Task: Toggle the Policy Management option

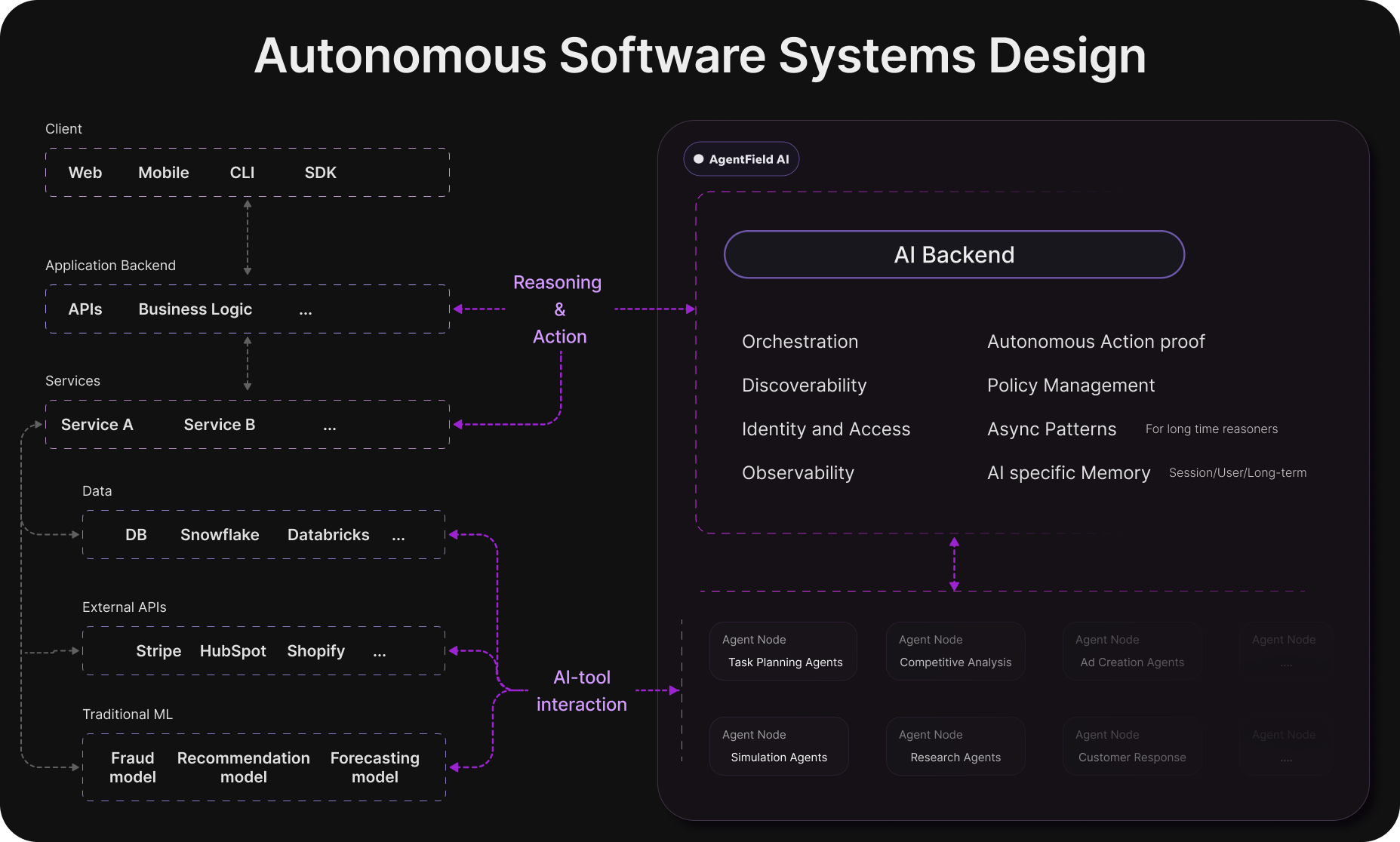Action: (x=1070, y=385)
